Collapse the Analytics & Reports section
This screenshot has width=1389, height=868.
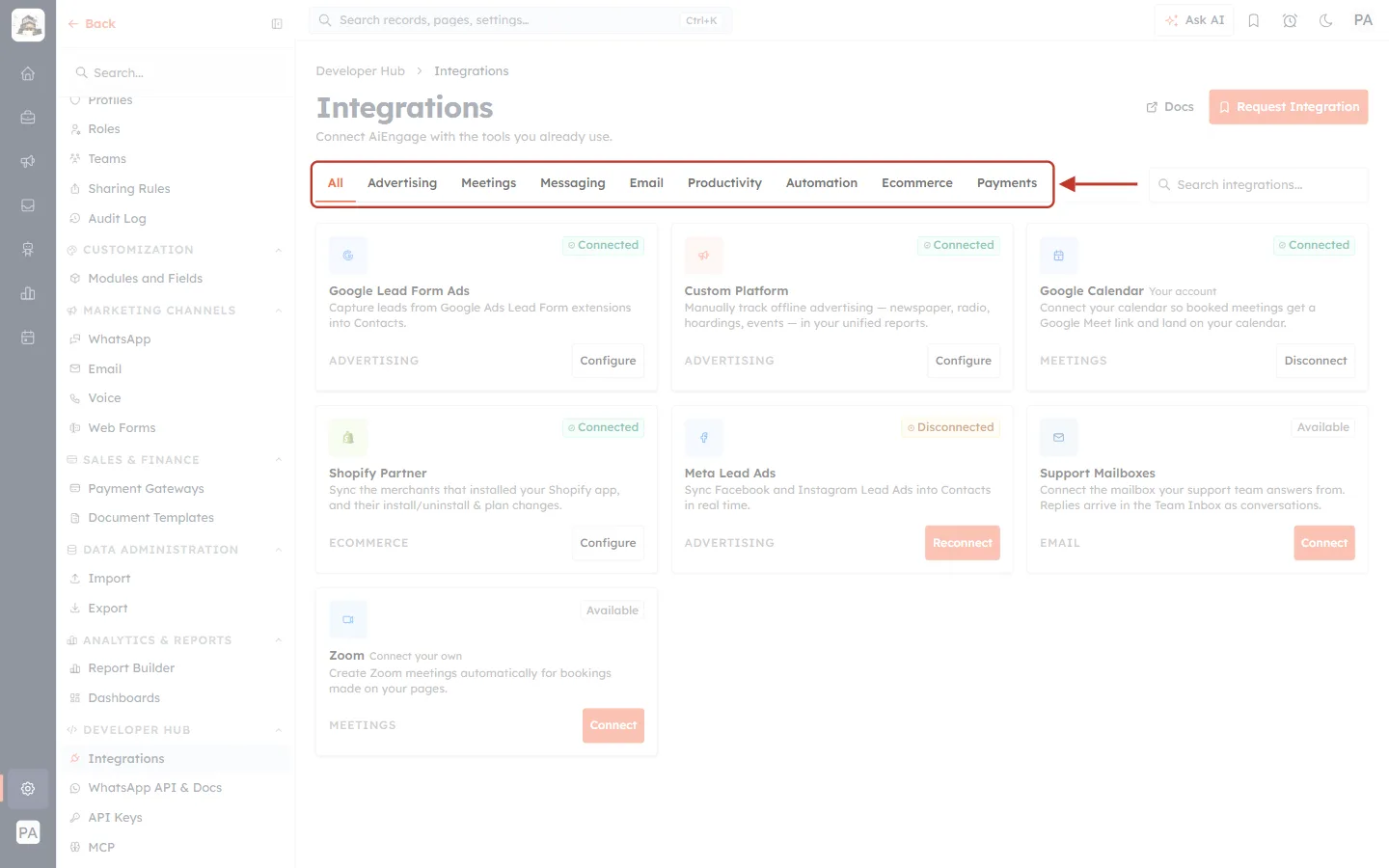(279, 640)
